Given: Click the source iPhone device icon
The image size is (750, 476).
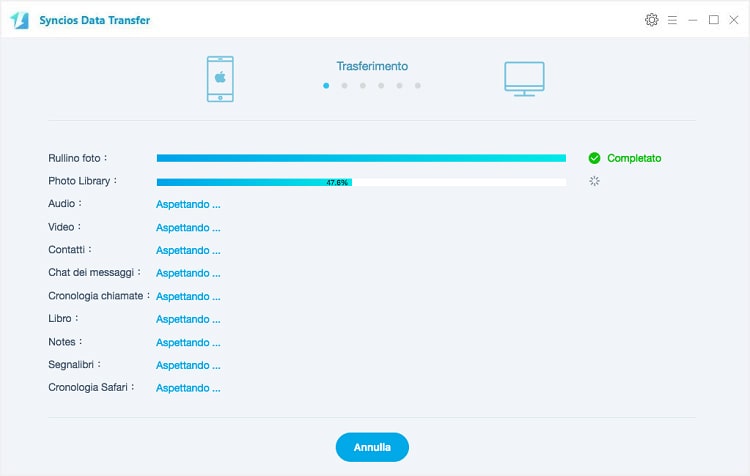Looking at the screenshot, I should (220, 79).
